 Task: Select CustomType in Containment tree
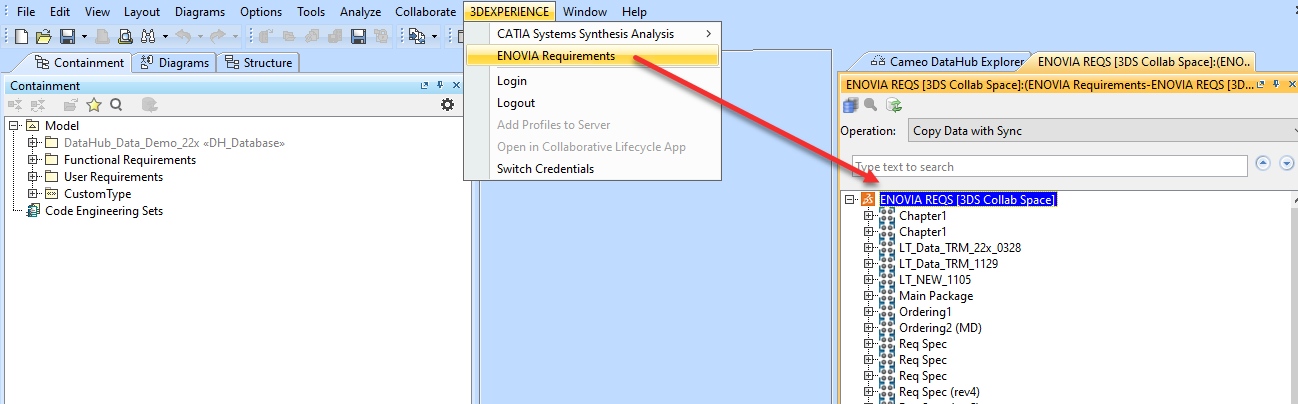pos(98,194)
